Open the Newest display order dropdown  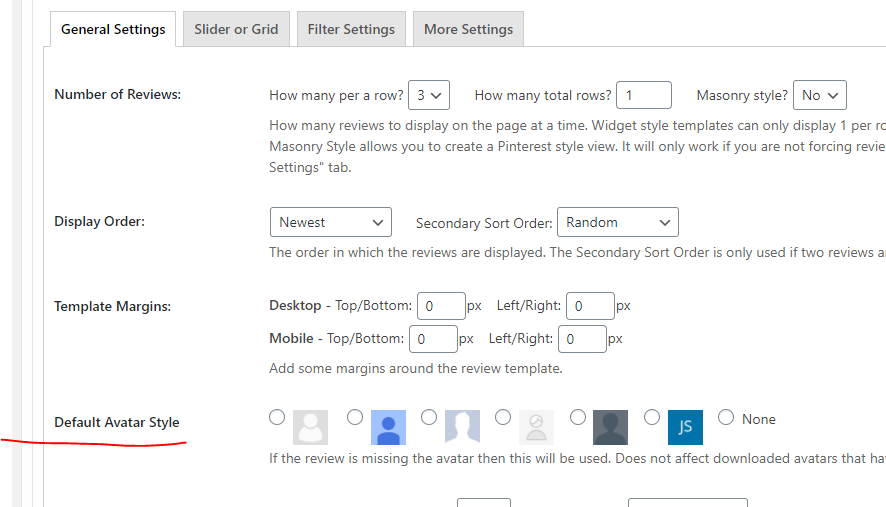(x=331, y=222)
